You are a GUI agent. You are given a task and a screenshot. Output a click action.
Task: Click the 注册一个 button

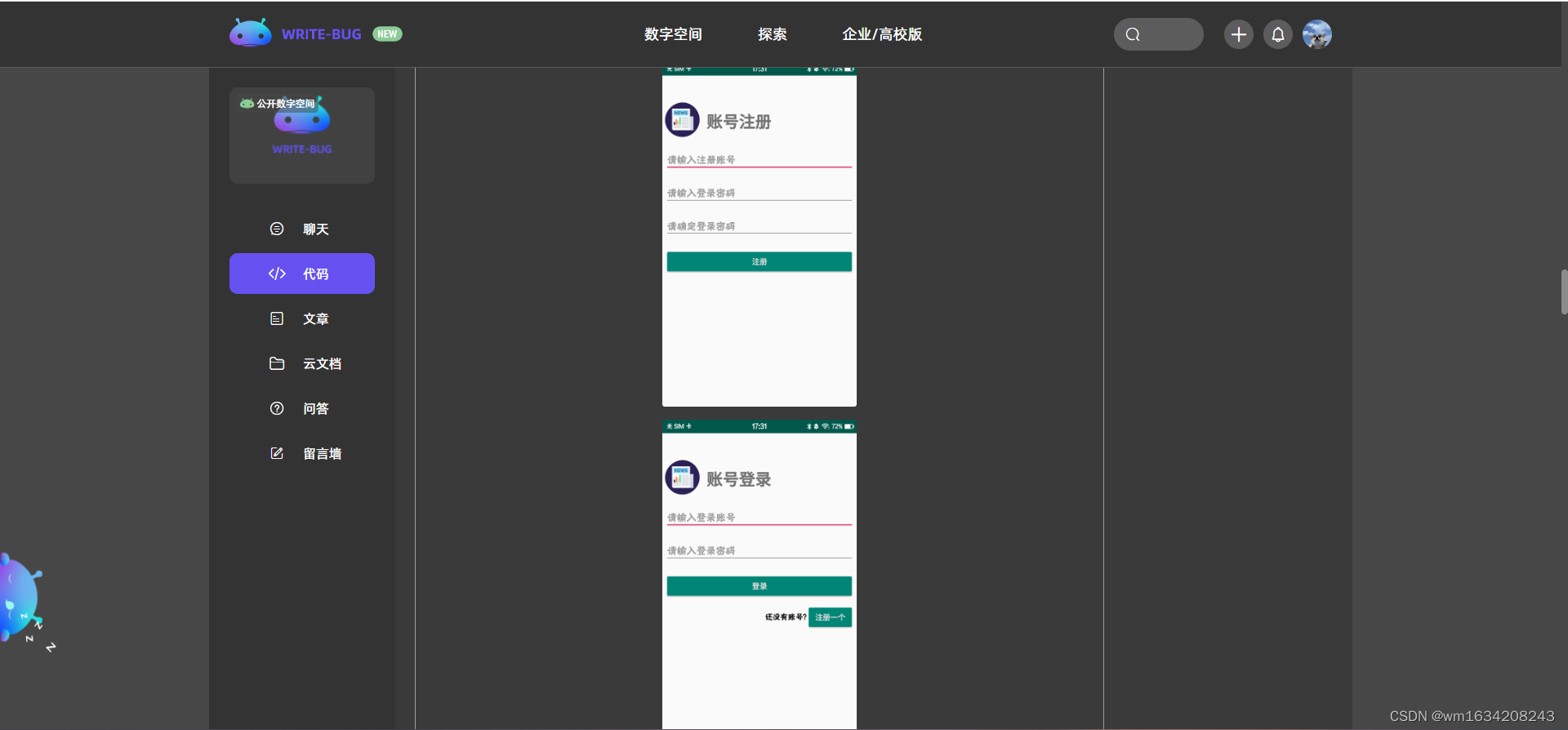coord(830,617)
